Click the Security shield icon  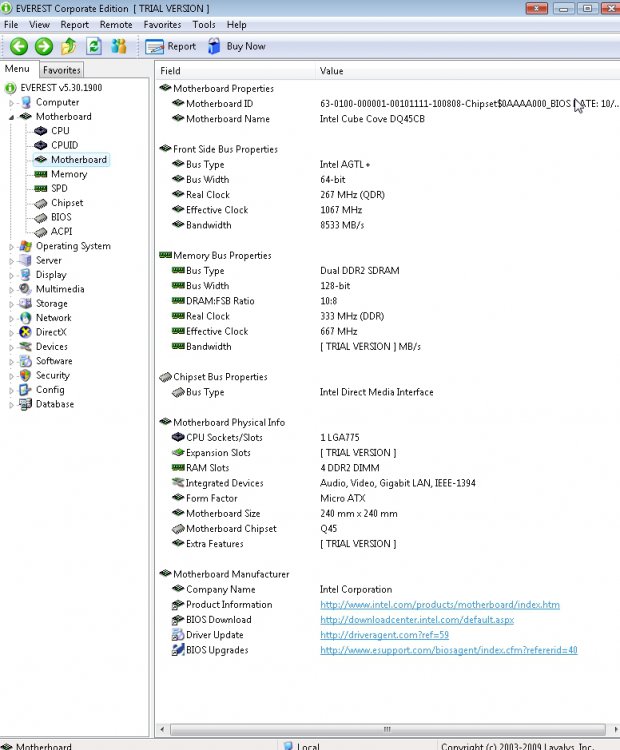point(26,375)
